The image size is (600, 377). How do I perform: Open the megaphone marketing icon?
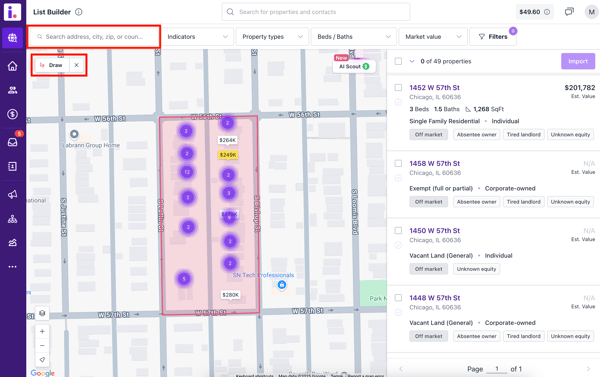13,194
